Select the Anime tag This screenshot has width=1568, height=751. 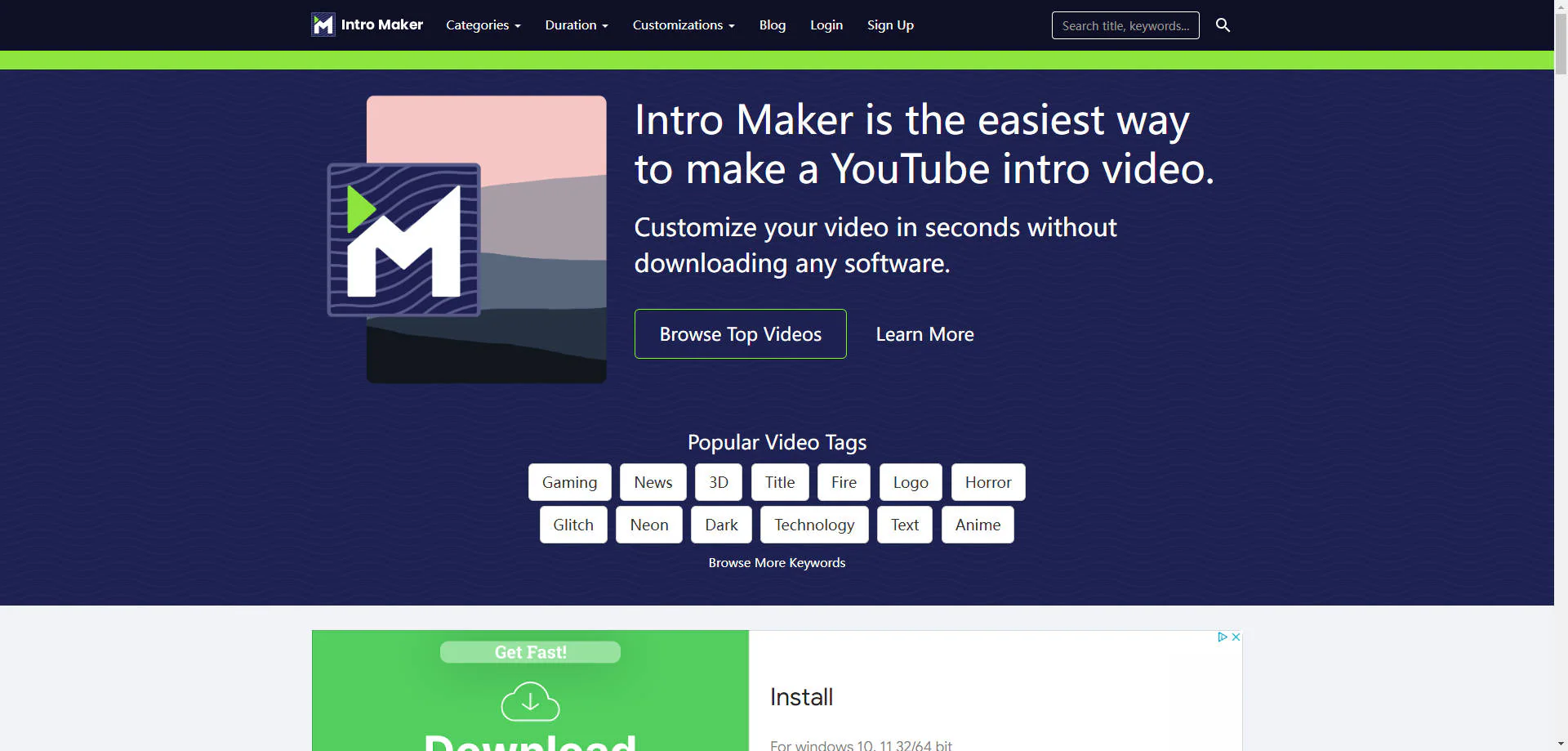click(978, 525)
